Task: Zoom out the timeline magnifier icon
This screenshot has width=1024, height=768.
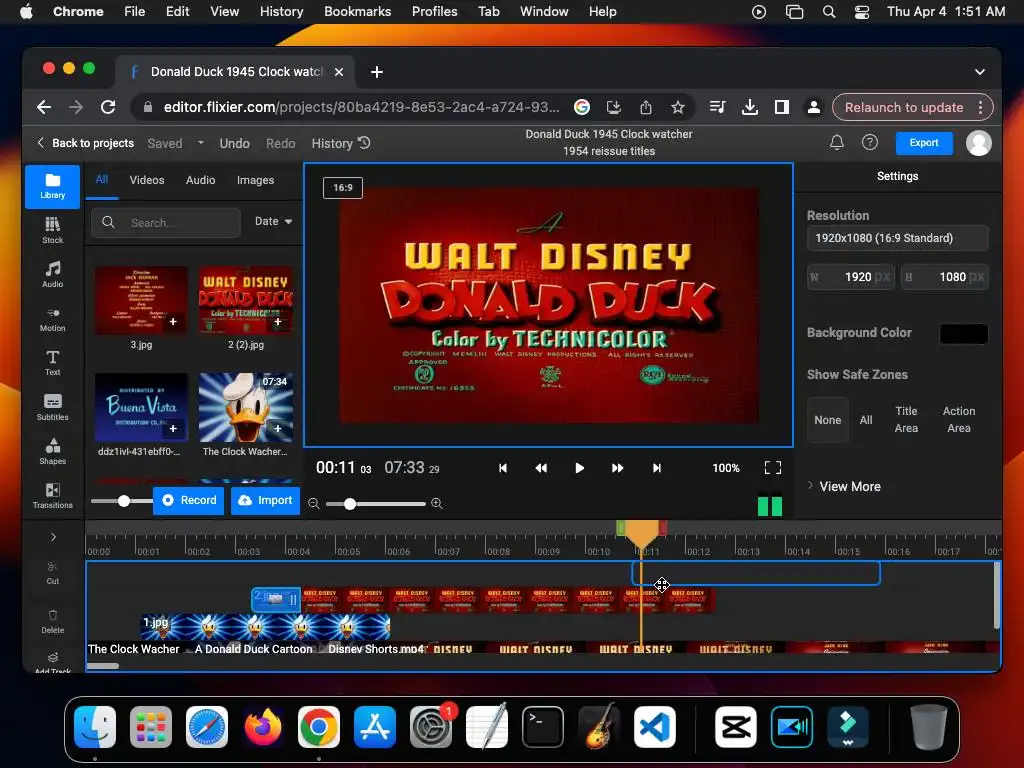Action: [314, 504]
